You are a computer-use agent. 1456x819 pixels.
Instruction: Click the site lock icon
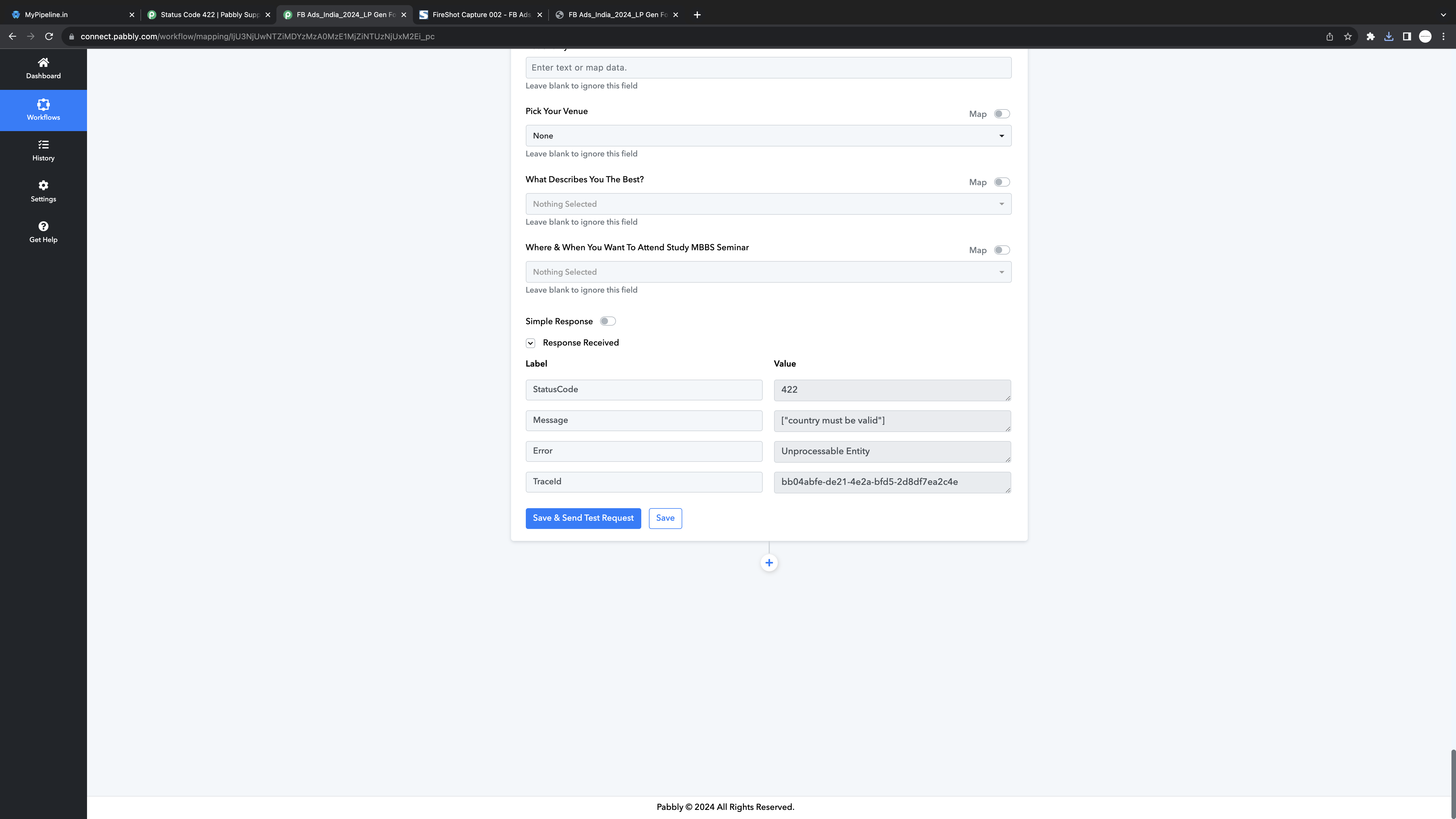click(71, 37)
